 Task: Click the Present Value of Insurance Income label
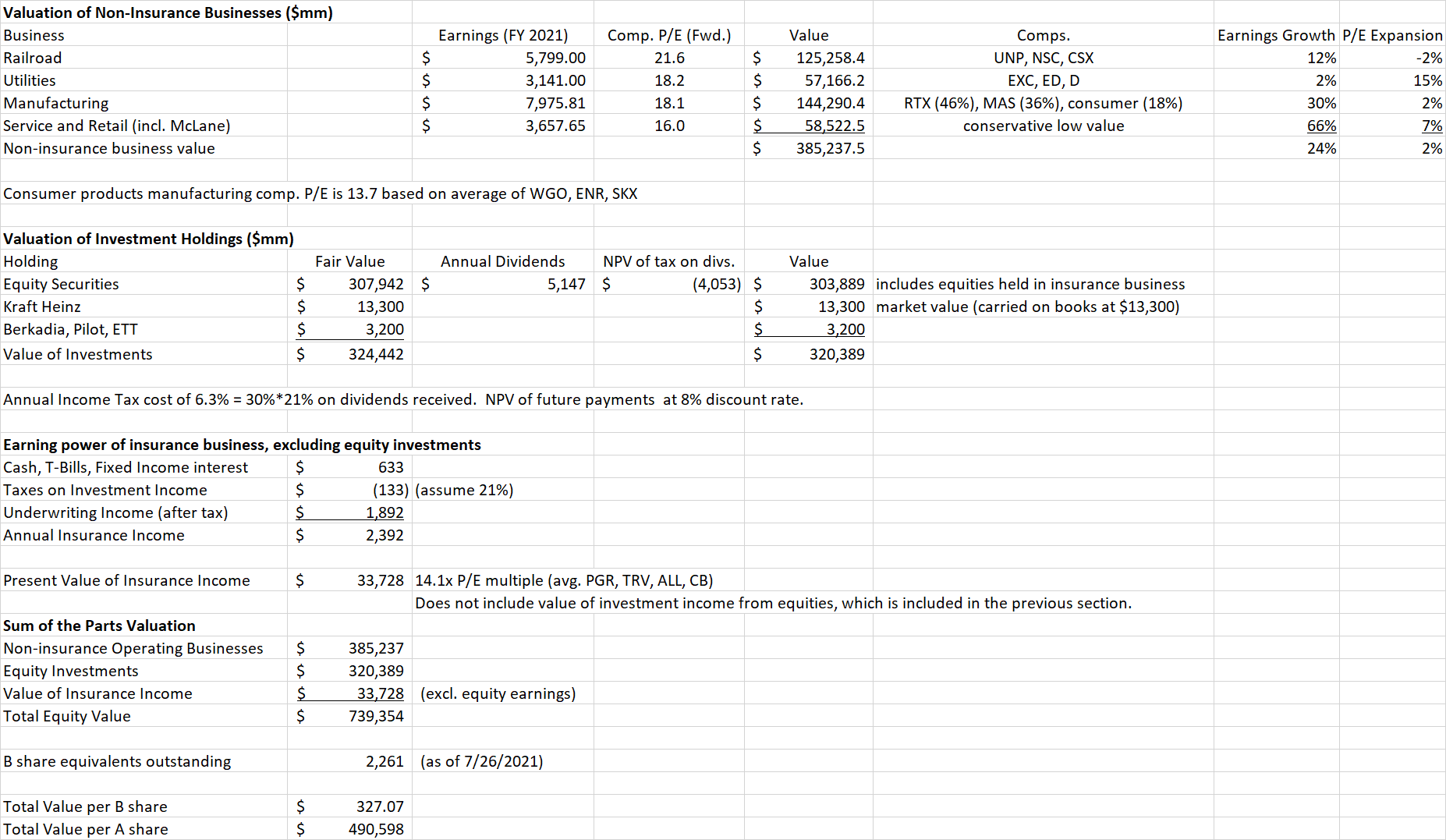[126, 580]
